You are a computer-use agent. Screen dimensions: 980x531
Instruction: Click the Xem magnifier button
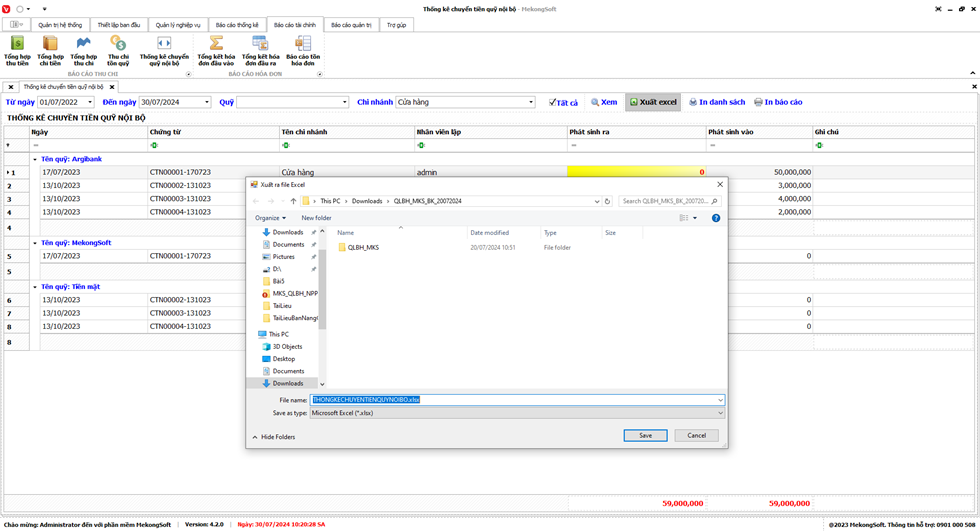click(x=604, y=102)
